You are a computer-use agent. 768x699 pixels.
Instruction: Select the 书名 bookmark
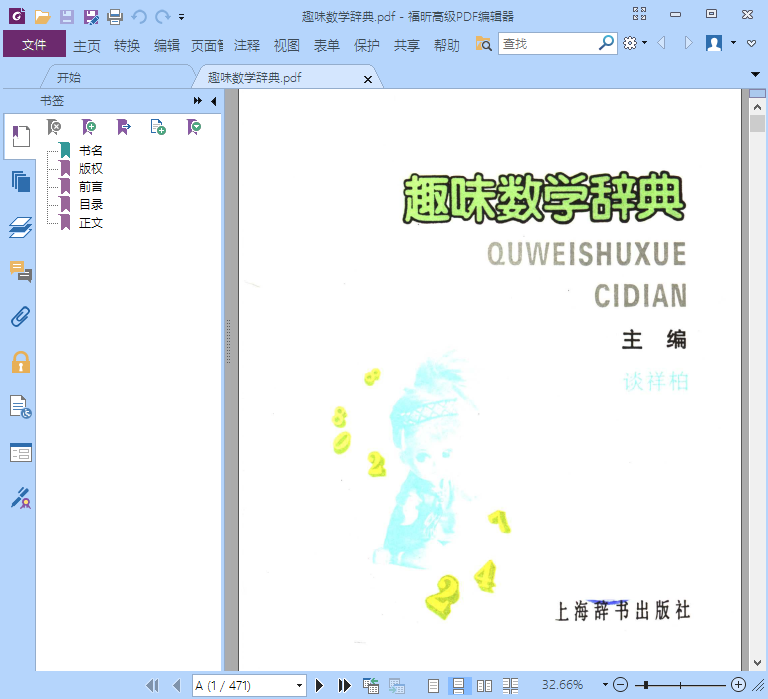[x=91, y=150]
